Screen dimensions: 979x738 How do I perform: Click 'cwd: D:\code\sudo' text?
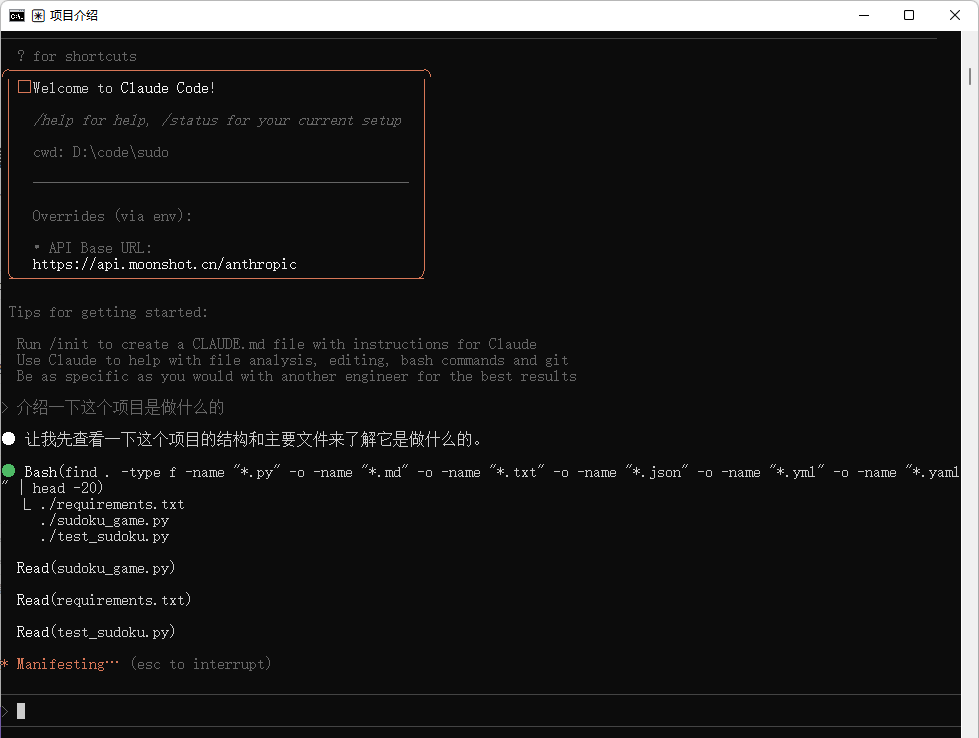tap(101, 152)
